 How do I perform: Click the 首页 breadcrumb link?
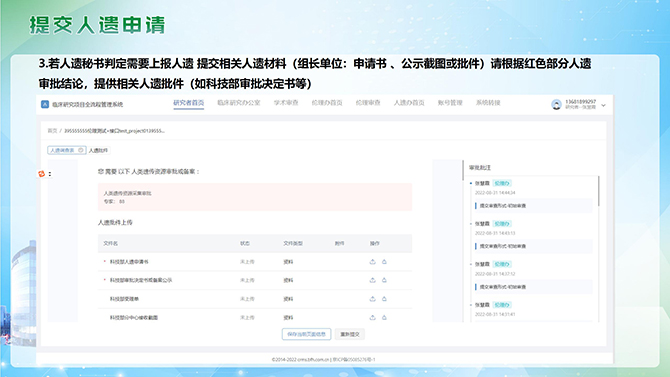pyautogui.click(x=52, y=131)
